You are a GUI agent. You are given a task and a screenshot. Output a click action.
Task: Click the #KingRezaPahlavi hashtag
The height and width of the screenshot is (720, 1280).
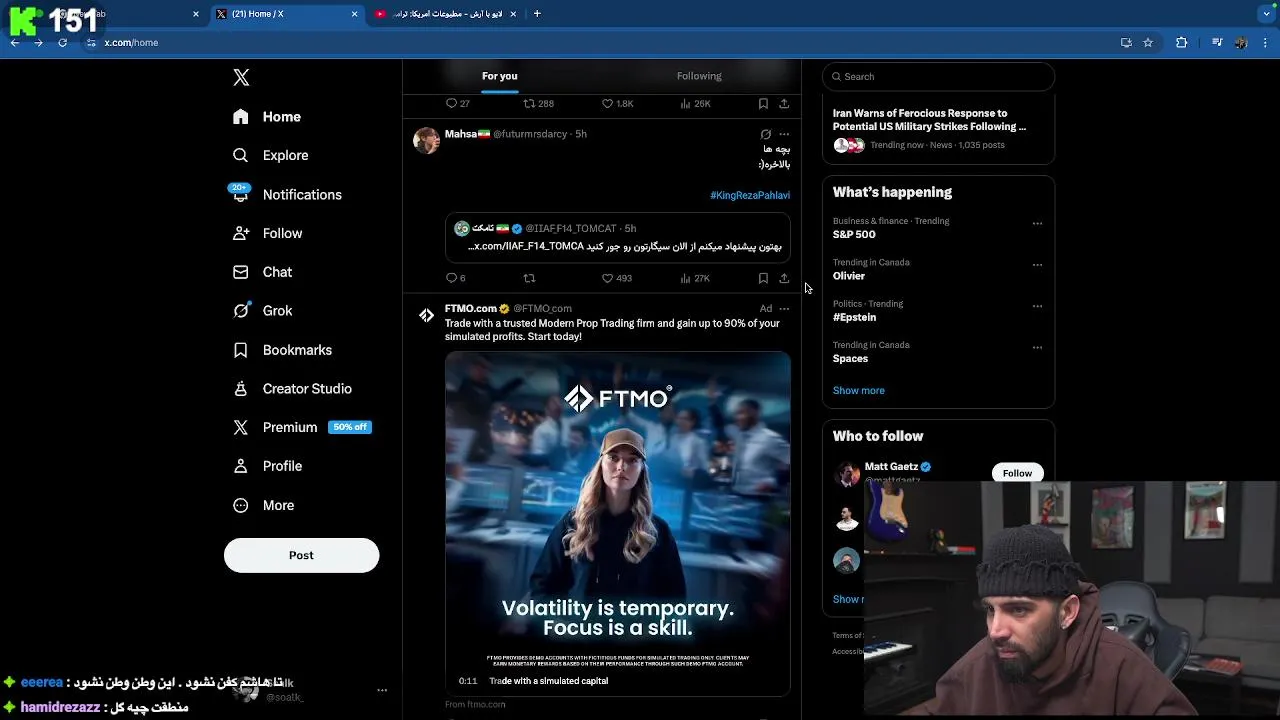[x=750, y=195]
